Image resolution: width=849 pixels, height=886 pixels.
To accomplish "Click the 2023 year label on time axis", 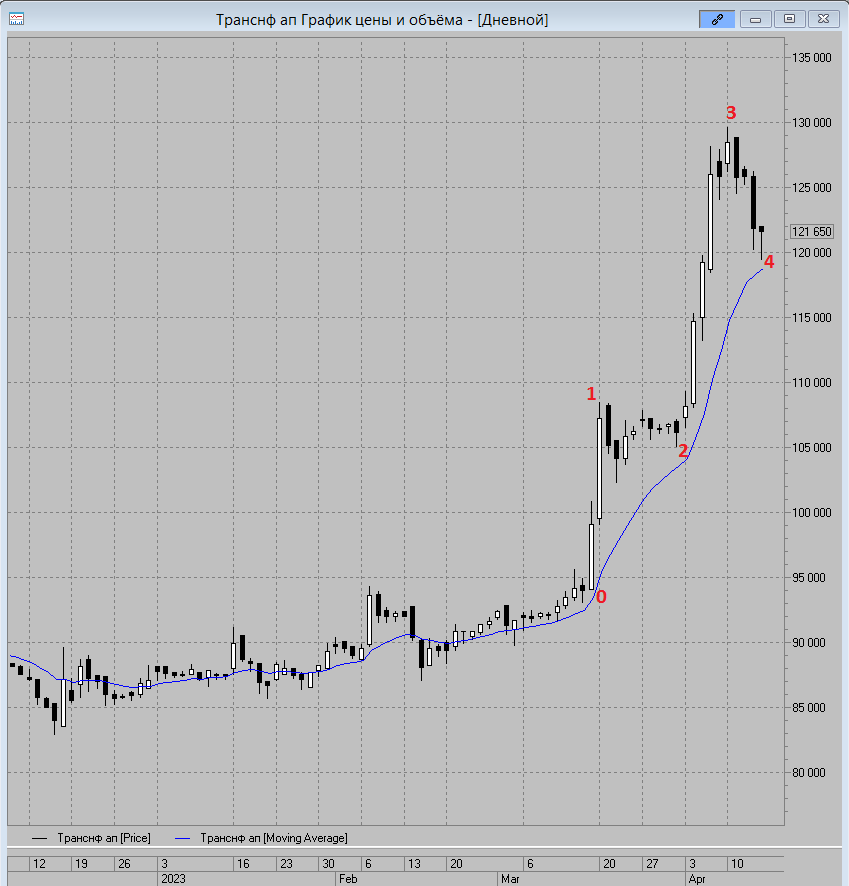I will point(173,879).
